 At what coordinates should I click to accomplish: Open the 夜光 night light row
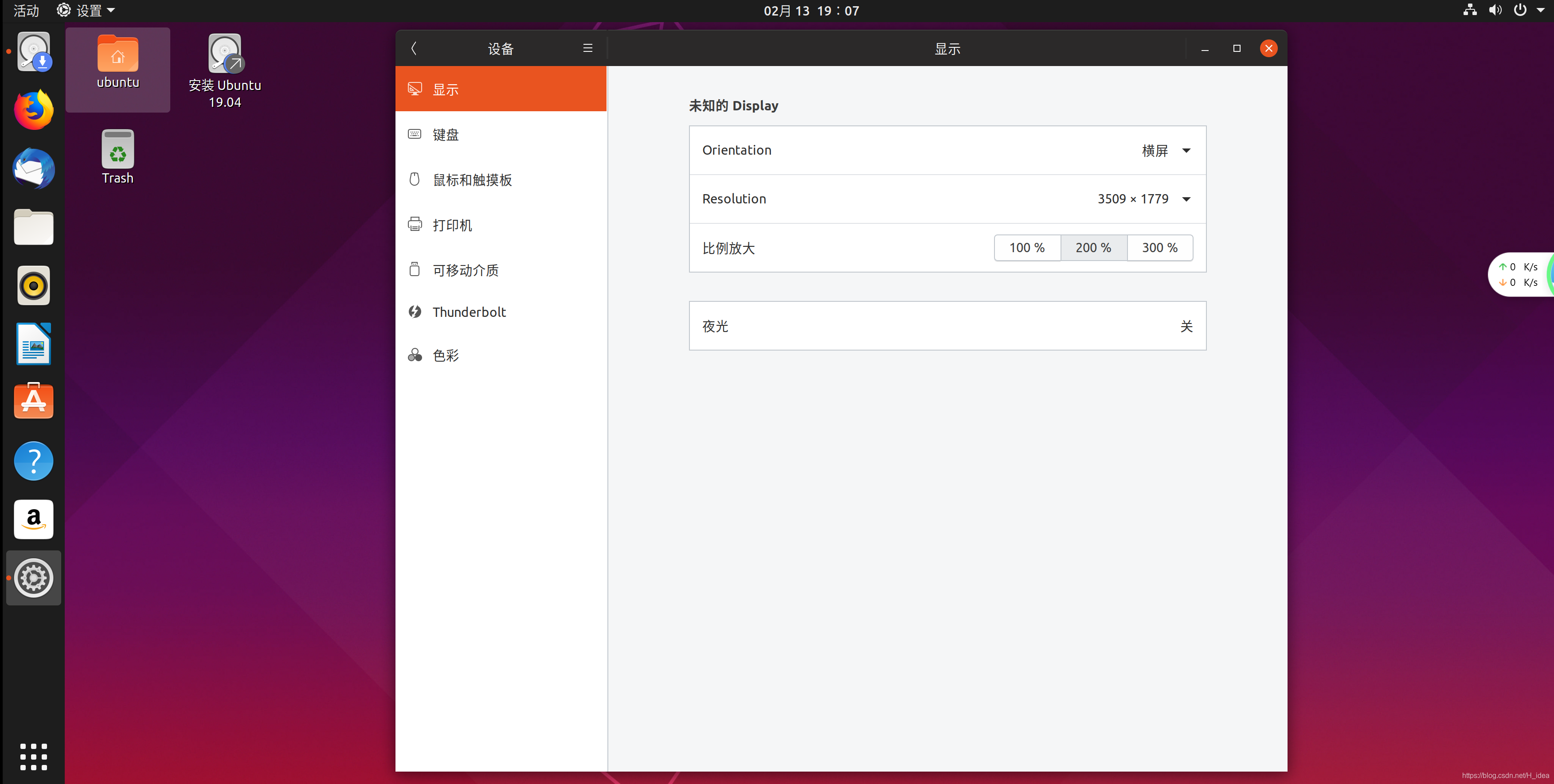pyautogui.click(x=947, y=326)
